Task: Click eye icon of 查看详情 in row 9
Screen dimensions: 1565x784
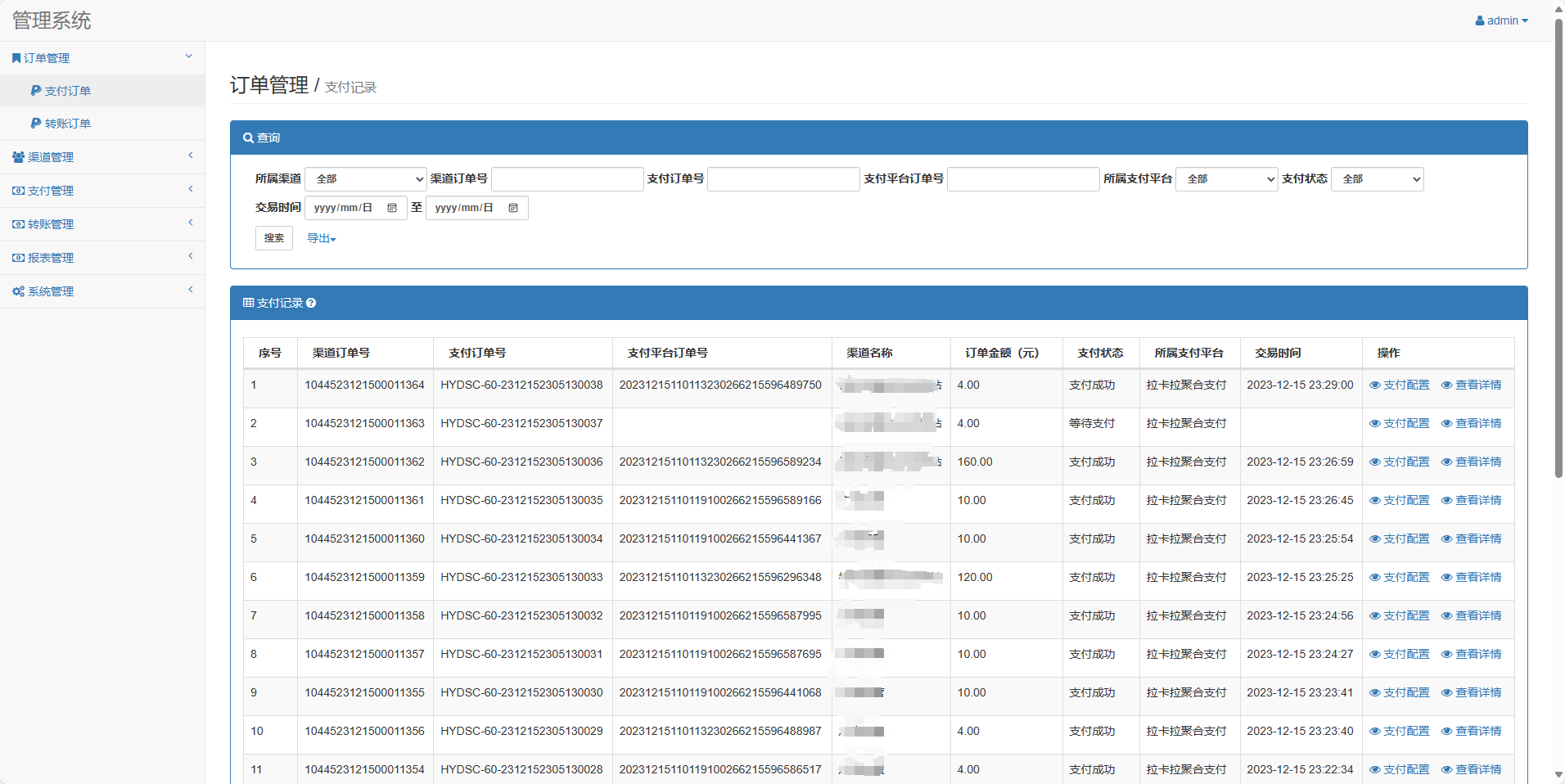Action: tap(1446, 692)
